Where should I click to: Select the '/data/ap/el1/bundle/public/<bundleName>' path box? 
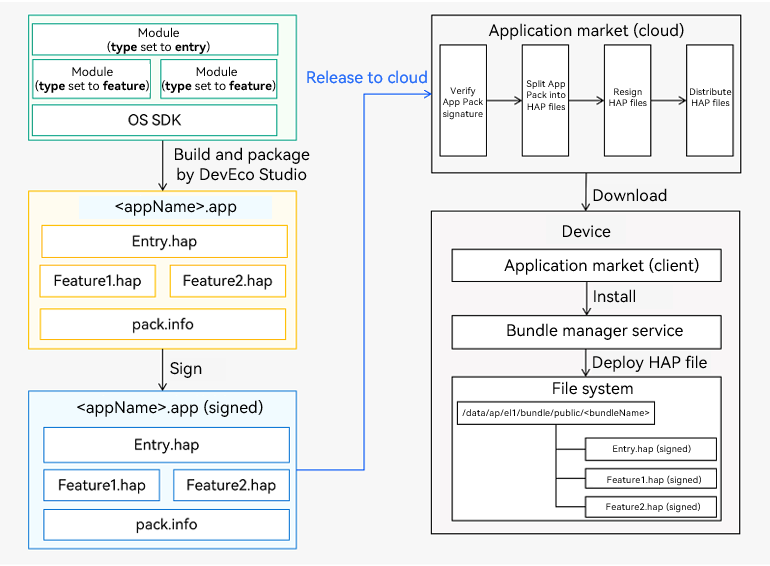[556, 413]
